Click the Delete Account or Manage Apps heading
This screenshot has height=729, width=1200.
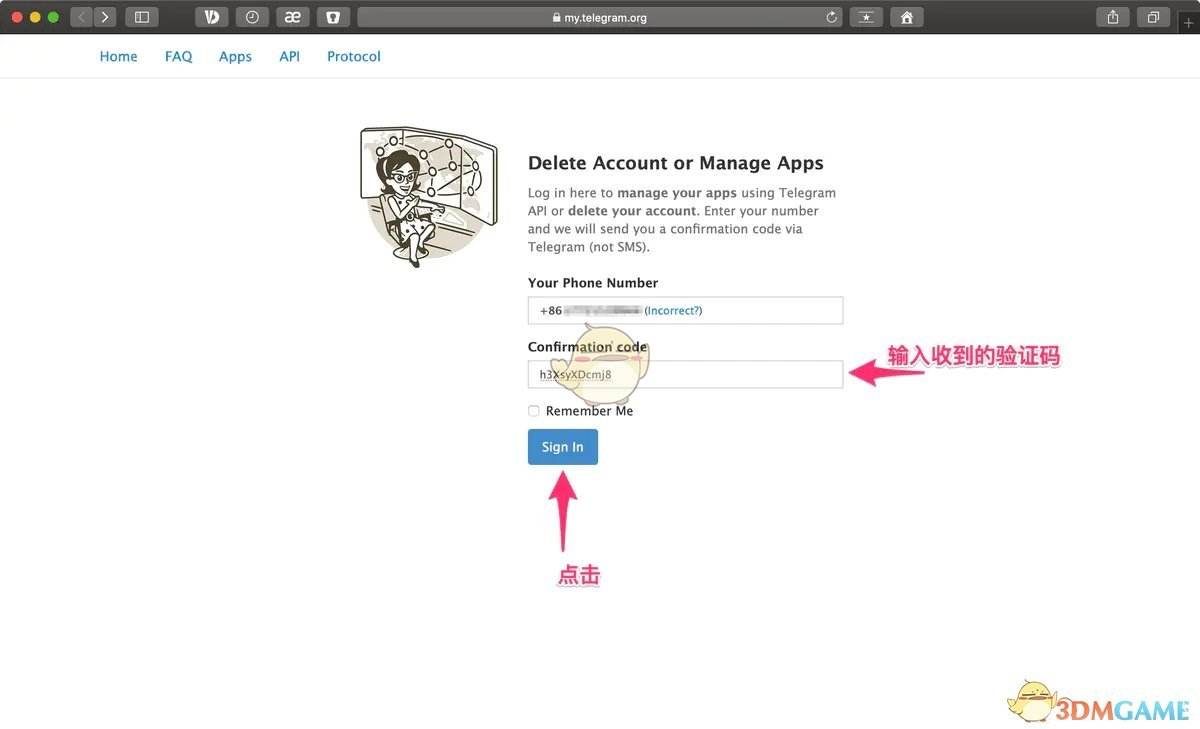pos(676,163)
